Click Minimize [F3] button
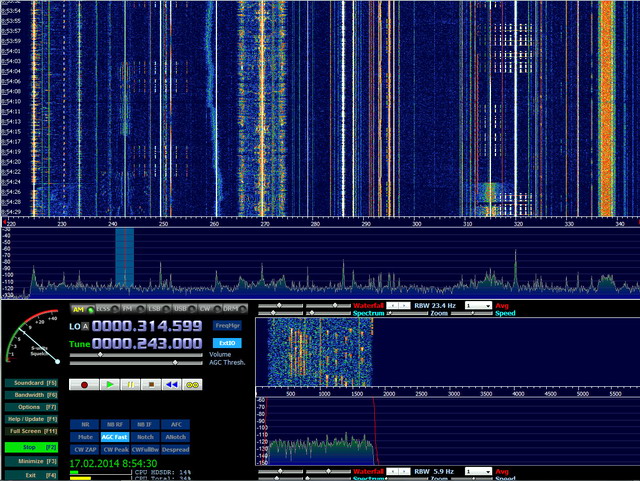 pos(31,461)
